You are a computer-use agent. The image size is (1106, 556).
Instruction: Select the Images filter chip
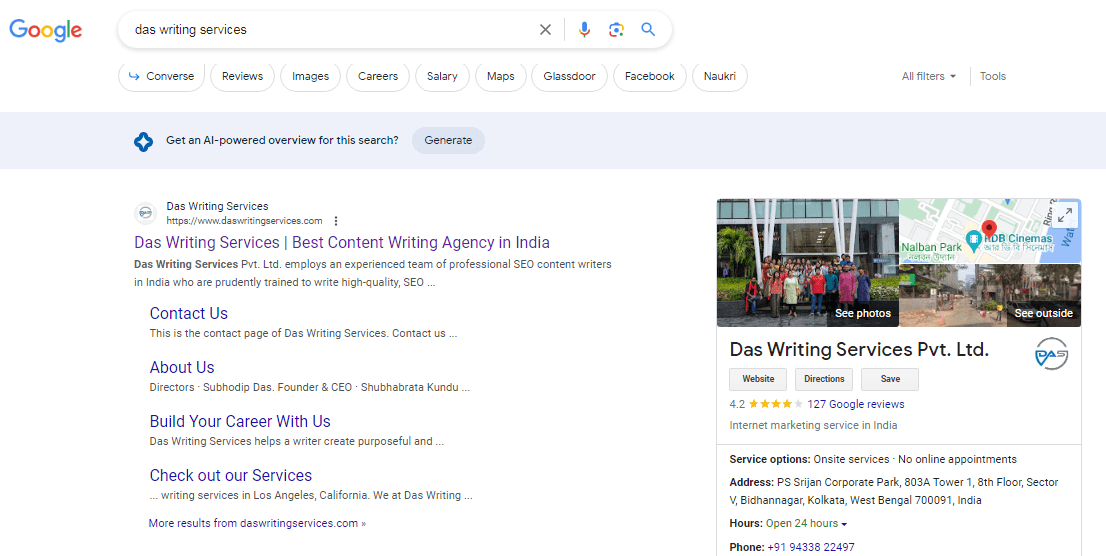point(310,76)
